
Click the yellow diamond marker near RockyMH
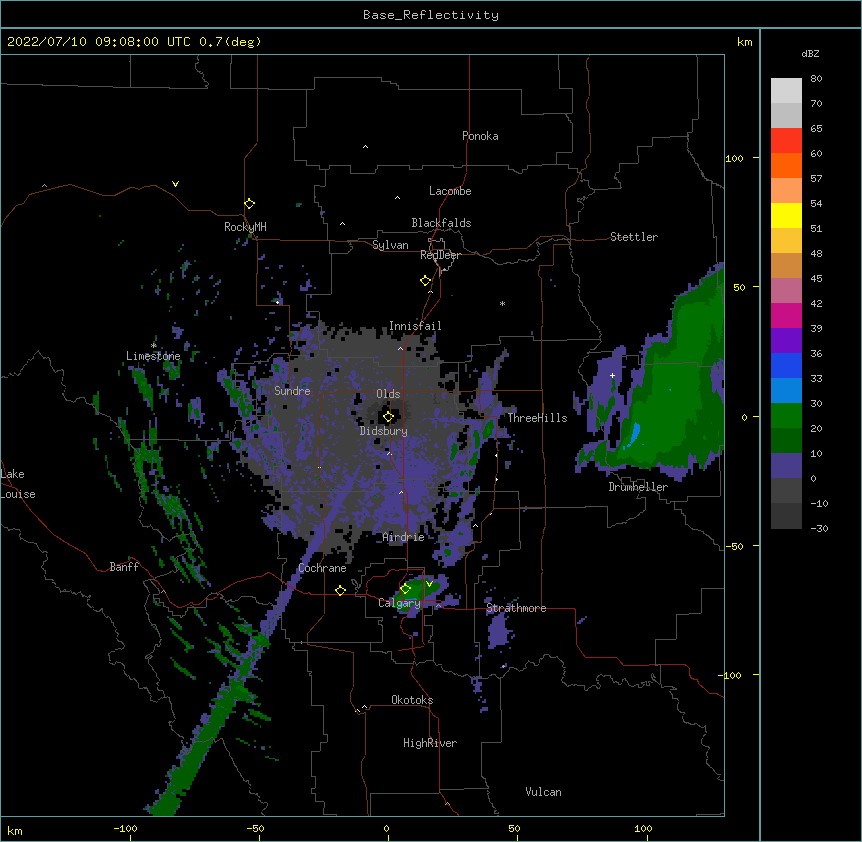(249, 203)
